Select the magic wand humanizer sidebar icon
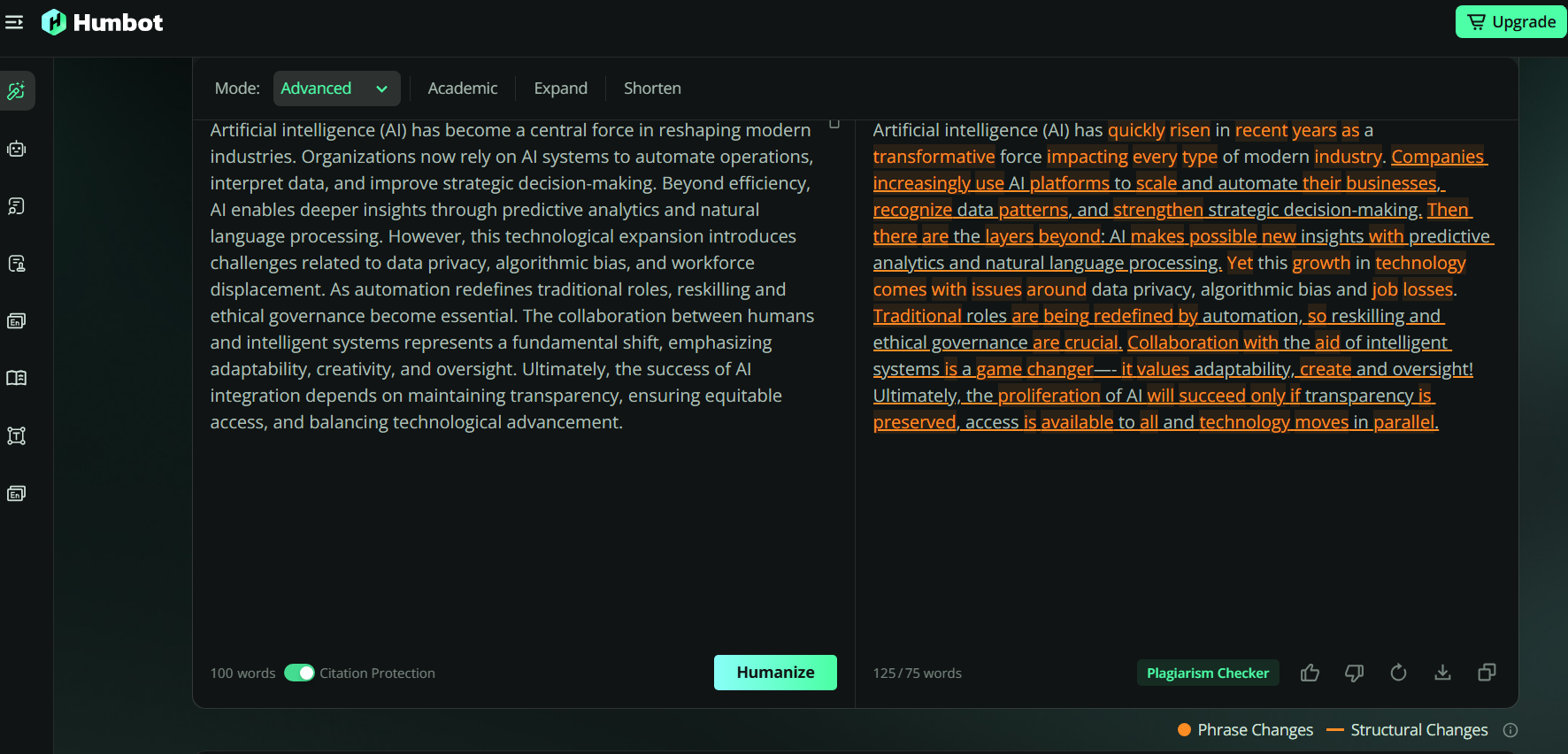Screen dimensions: 1568x754 (x=17, y=91)
